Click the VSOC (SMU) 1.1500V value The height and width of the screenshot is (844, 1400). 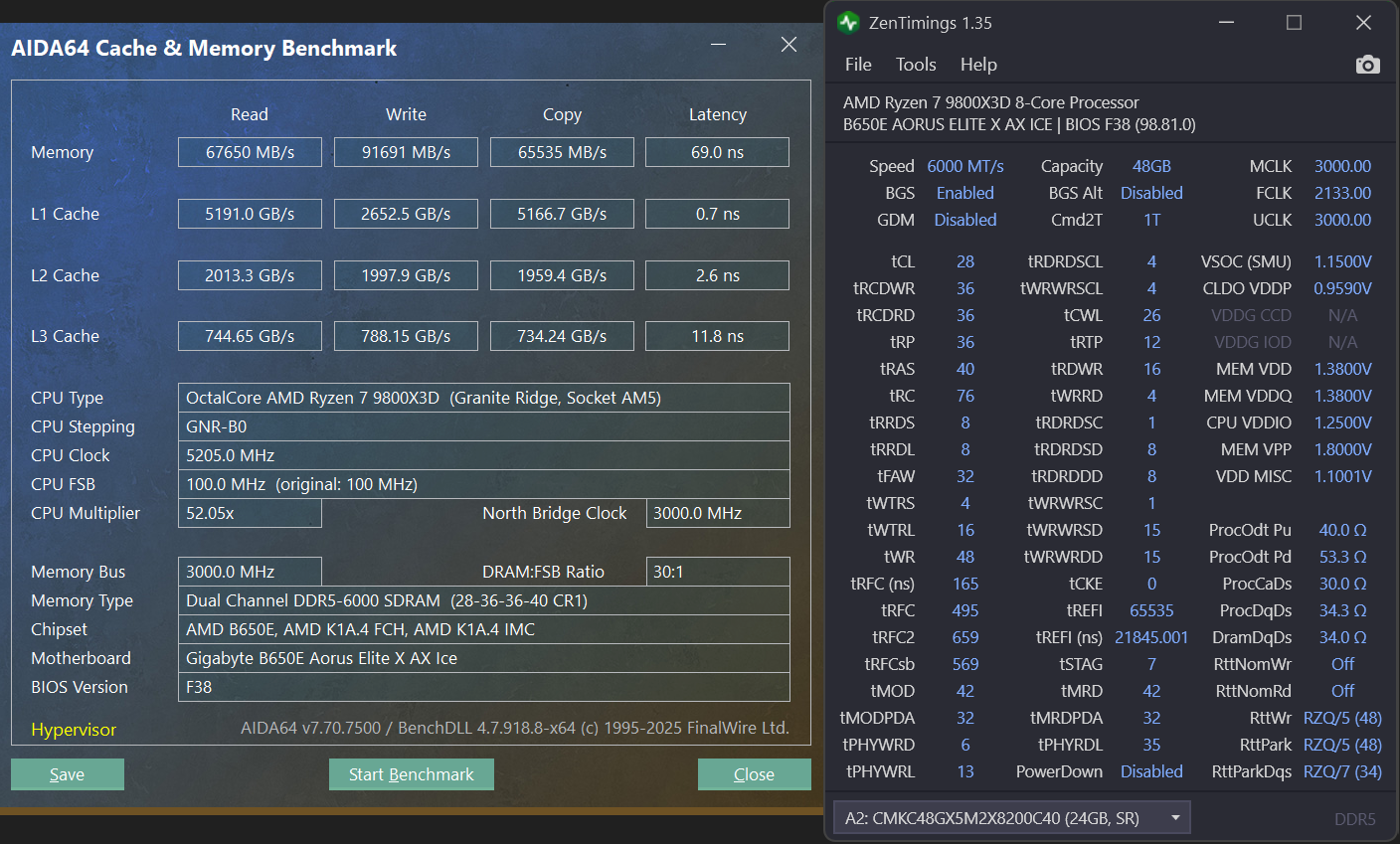[x=1343, y=261]
